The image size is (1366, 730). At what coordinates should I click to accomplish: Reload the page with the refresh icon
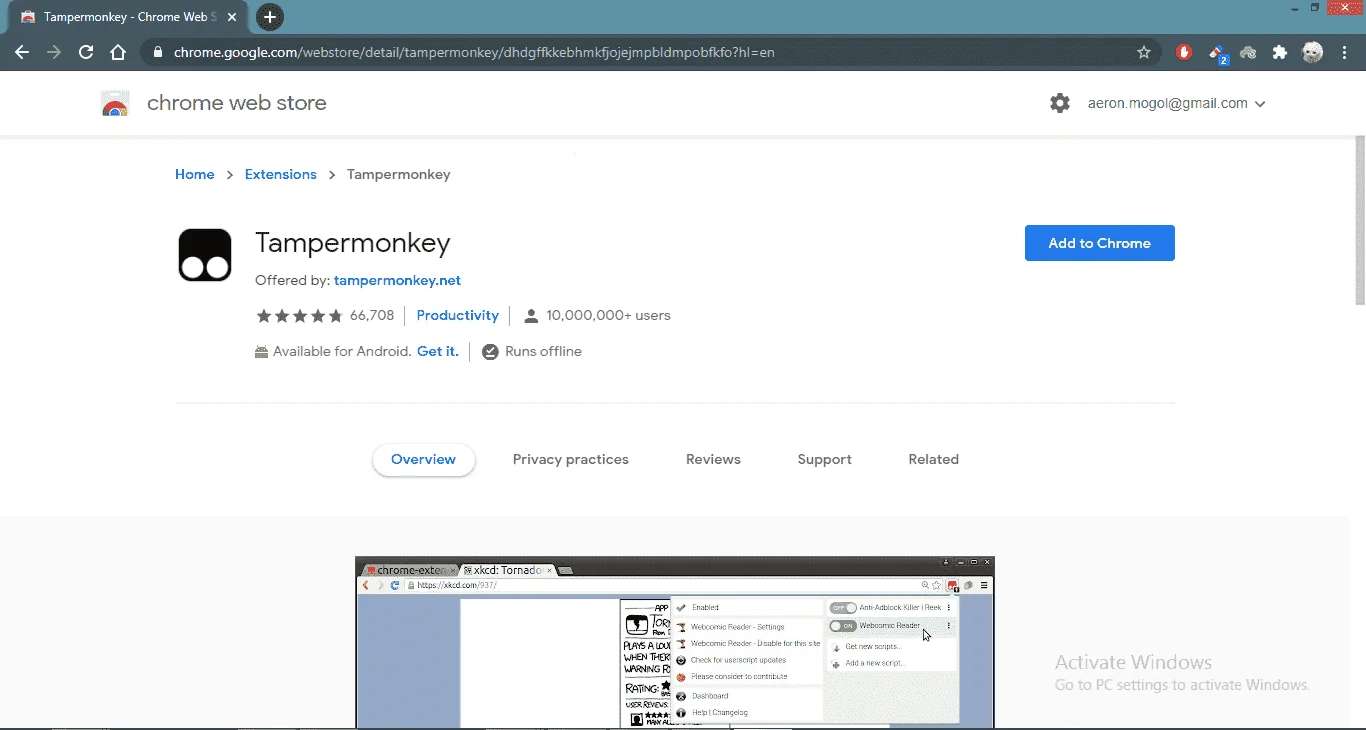86,52
